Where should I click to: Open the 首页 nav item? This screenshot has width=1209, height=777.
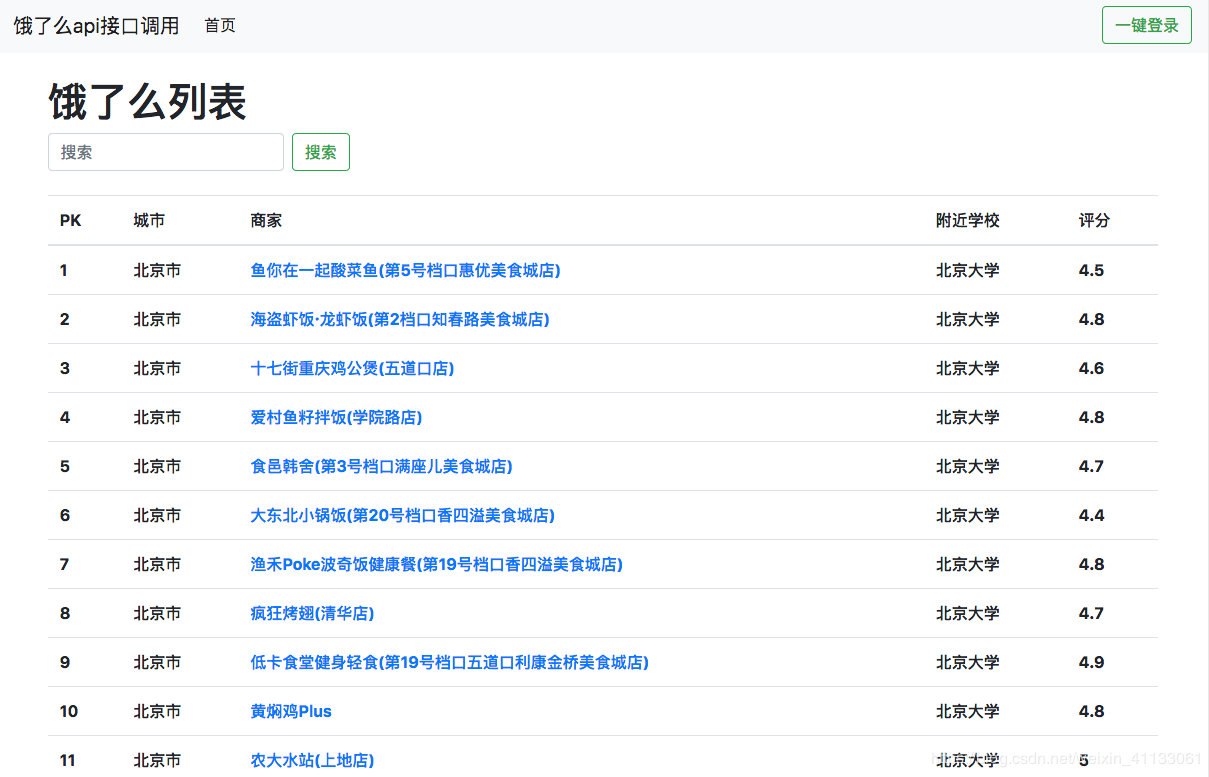220,25
